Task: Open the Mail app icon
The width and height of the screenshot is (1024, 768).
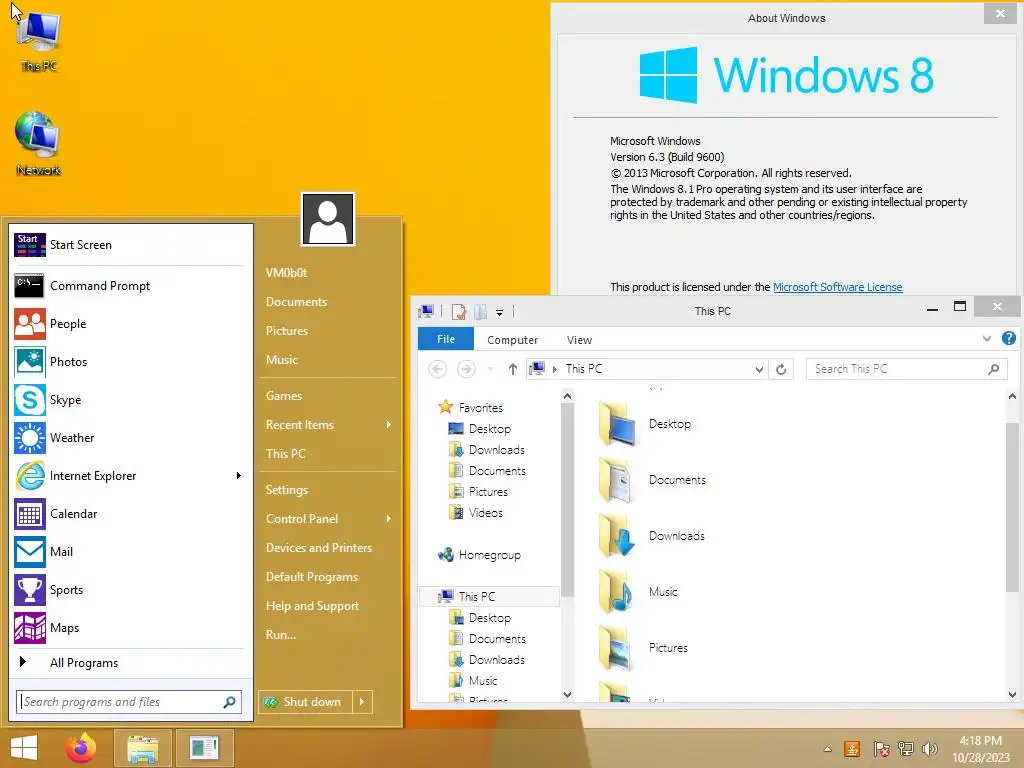Action: [x=30, y=552]
